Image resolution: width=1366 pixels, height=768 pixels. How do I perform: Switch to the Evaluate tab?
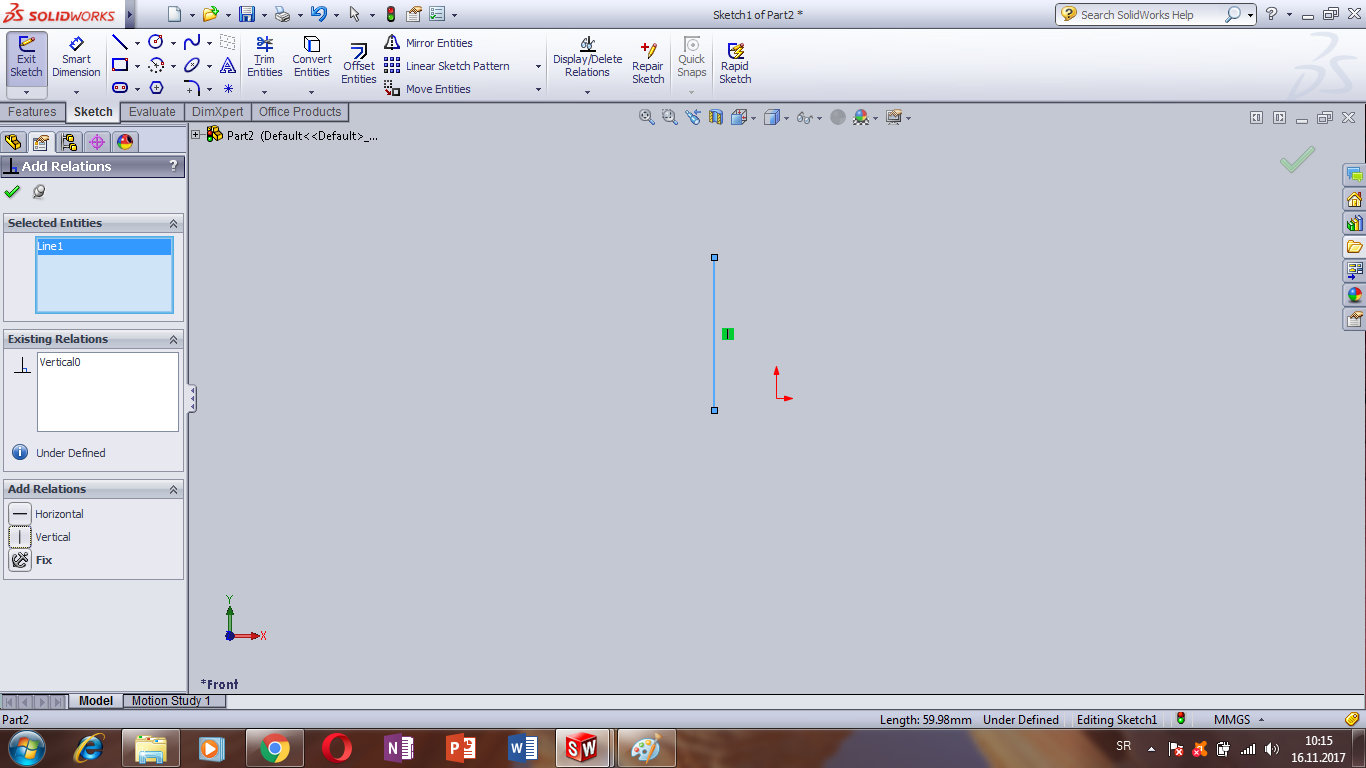click(152, 112)
